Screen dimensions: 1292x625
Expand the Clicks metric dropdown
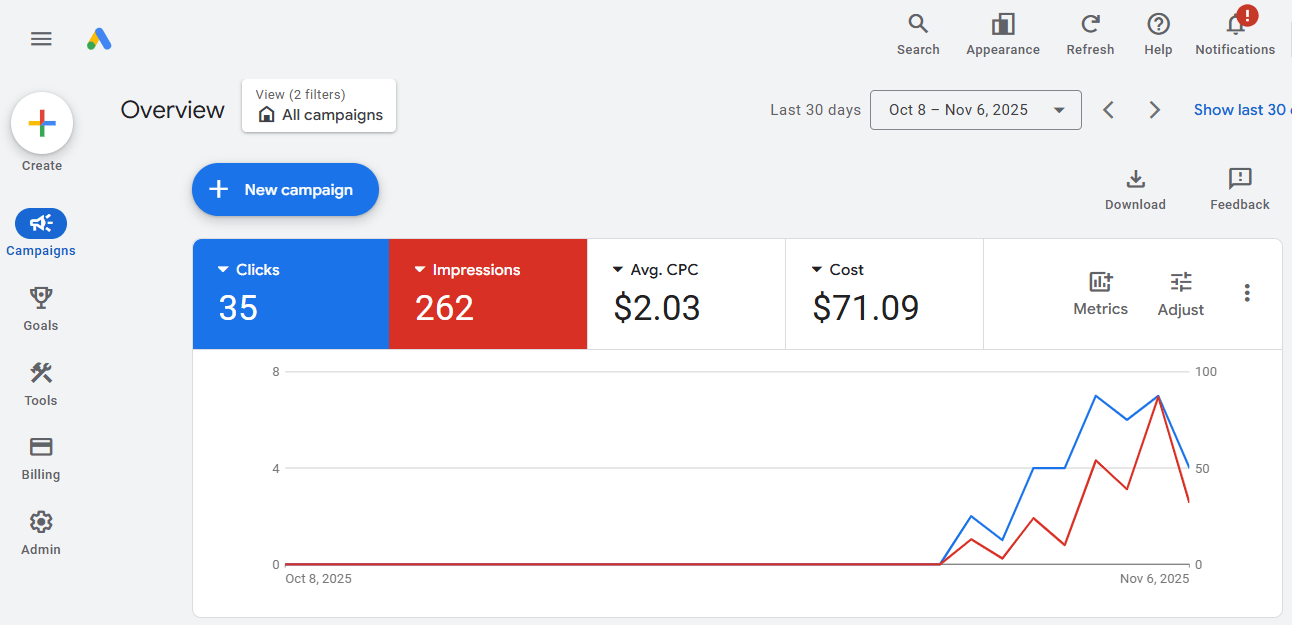point(223,270)
